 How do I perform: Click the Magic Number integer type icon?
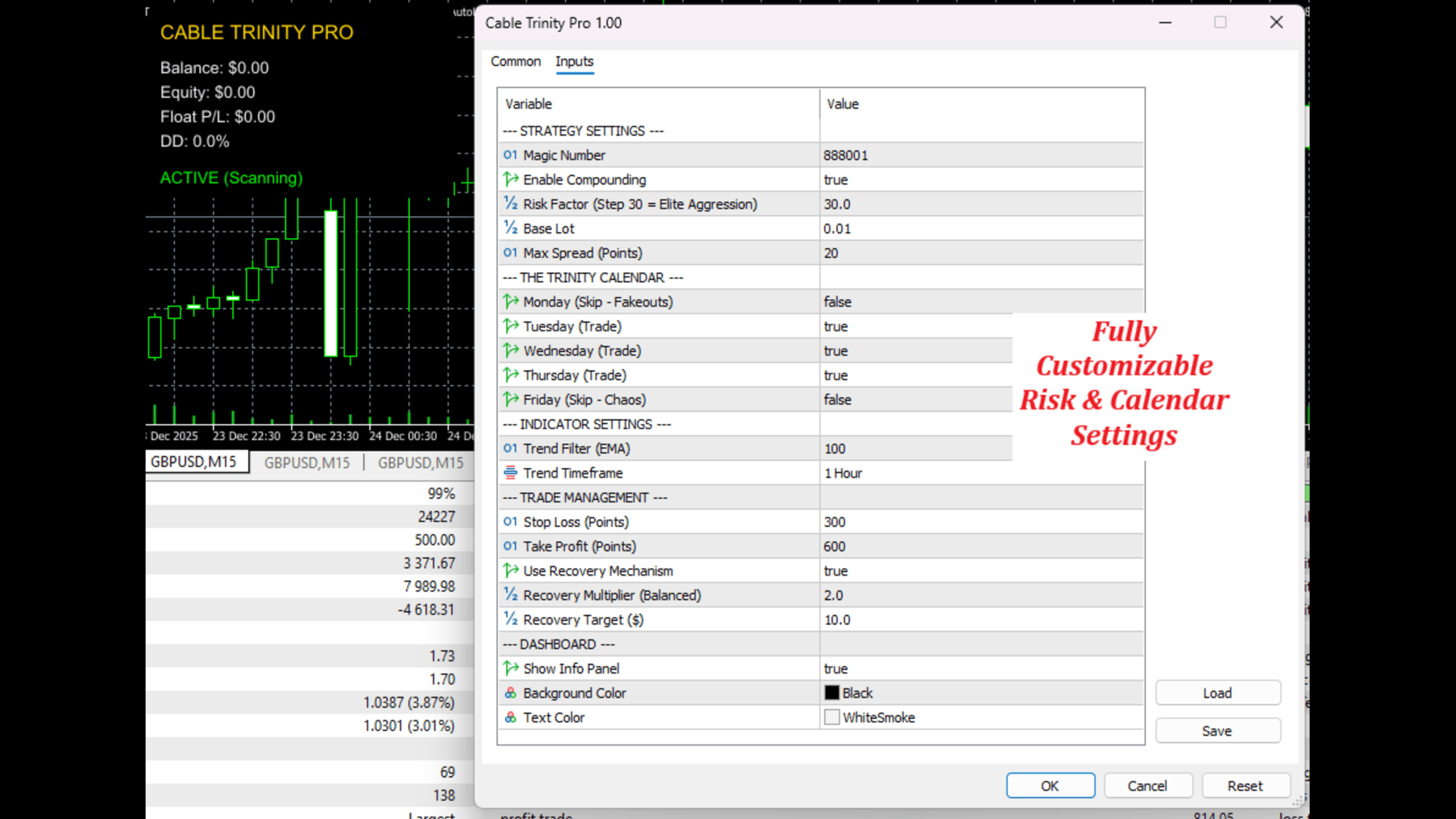(510, 155)
